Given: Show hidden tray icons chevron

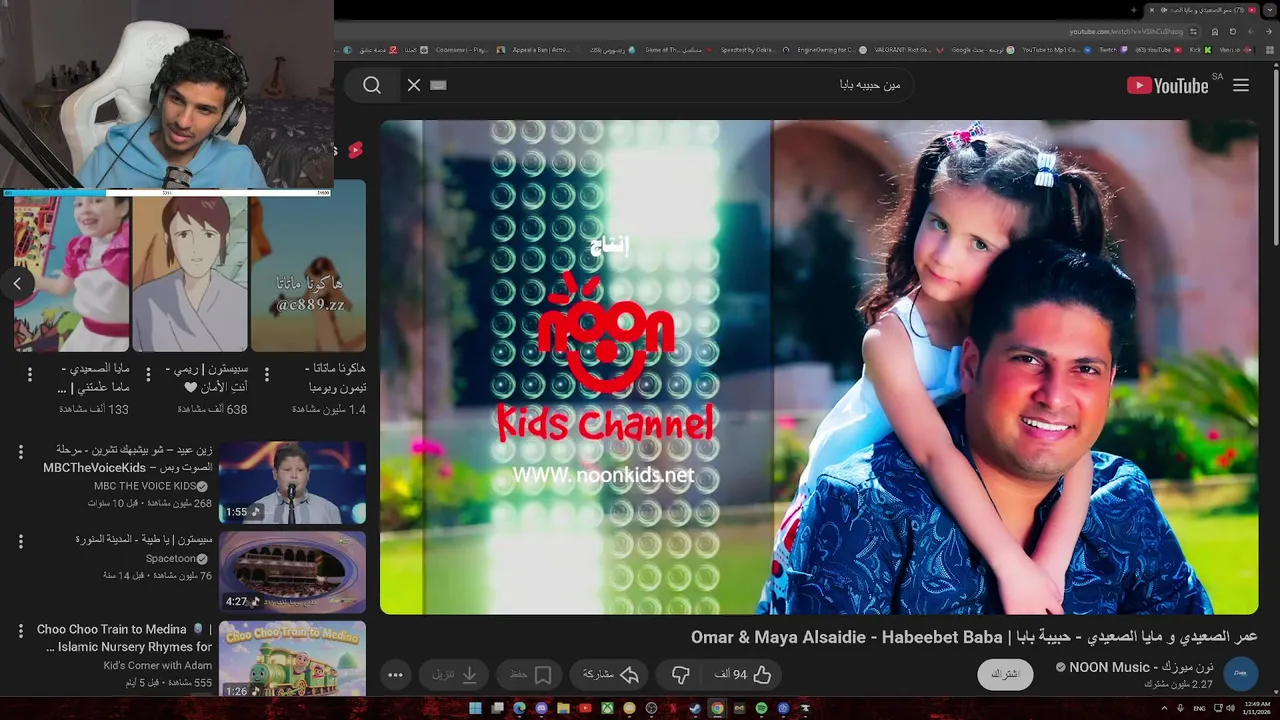Looking at the screenshot, I should 1165,708.
